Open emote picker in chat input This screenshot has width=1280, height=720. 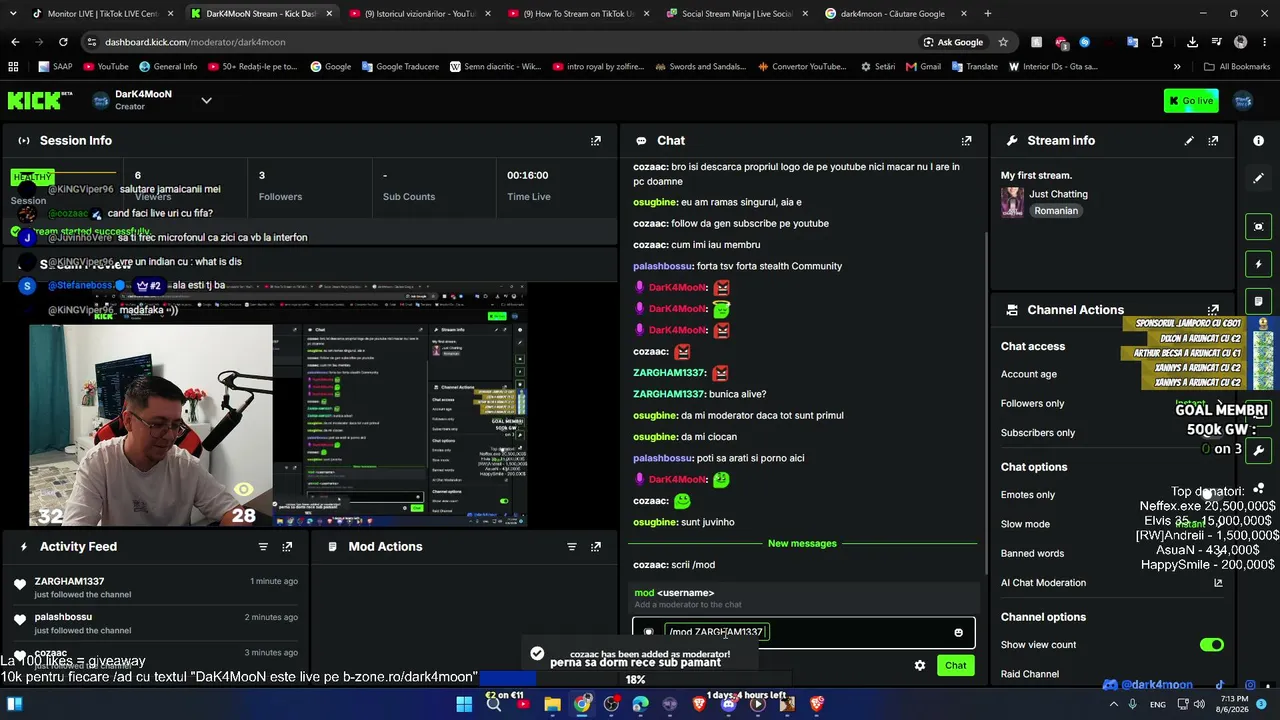click(958, 632)
